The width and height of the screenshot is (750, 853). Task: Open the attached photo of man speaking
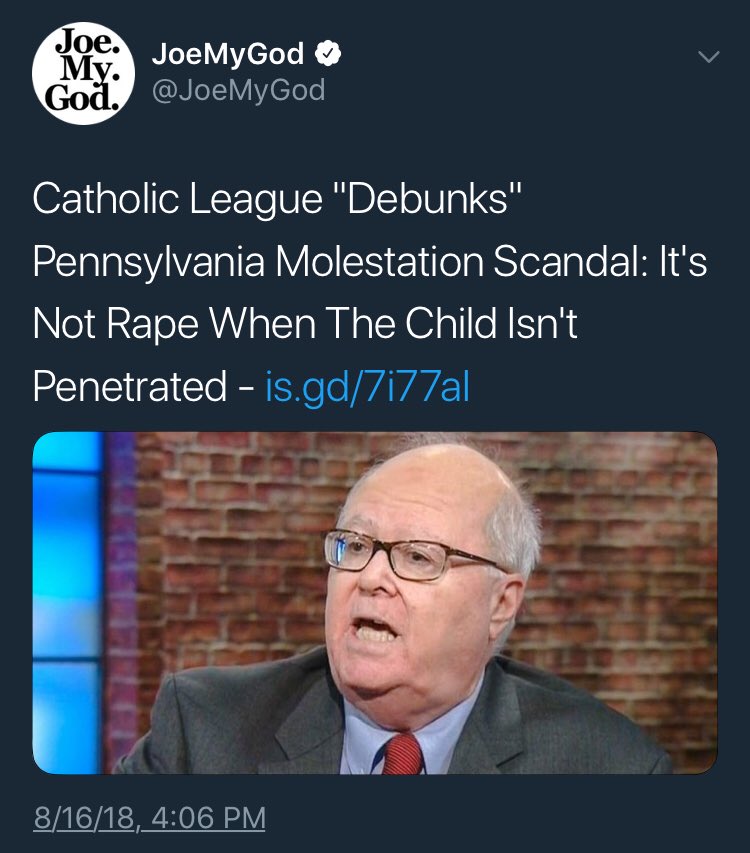tap(375, 603)
